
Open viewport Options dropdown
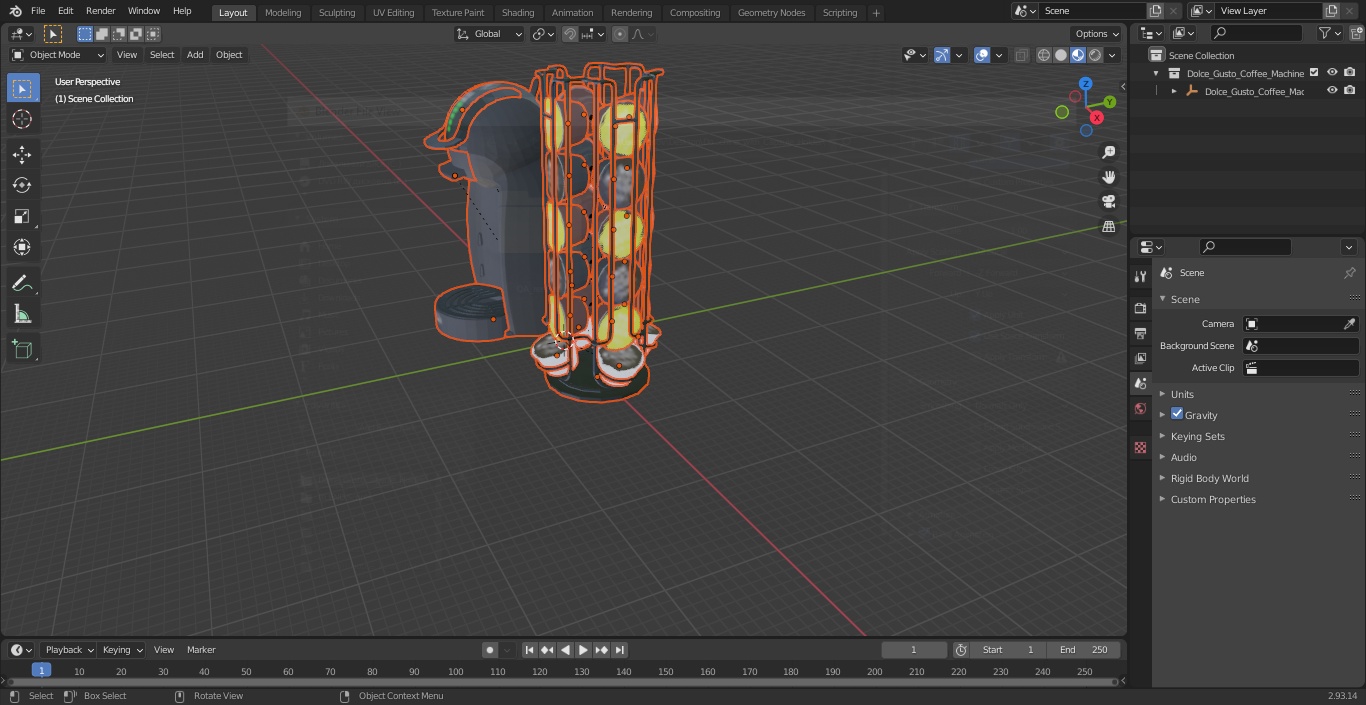pos(1097,34)
